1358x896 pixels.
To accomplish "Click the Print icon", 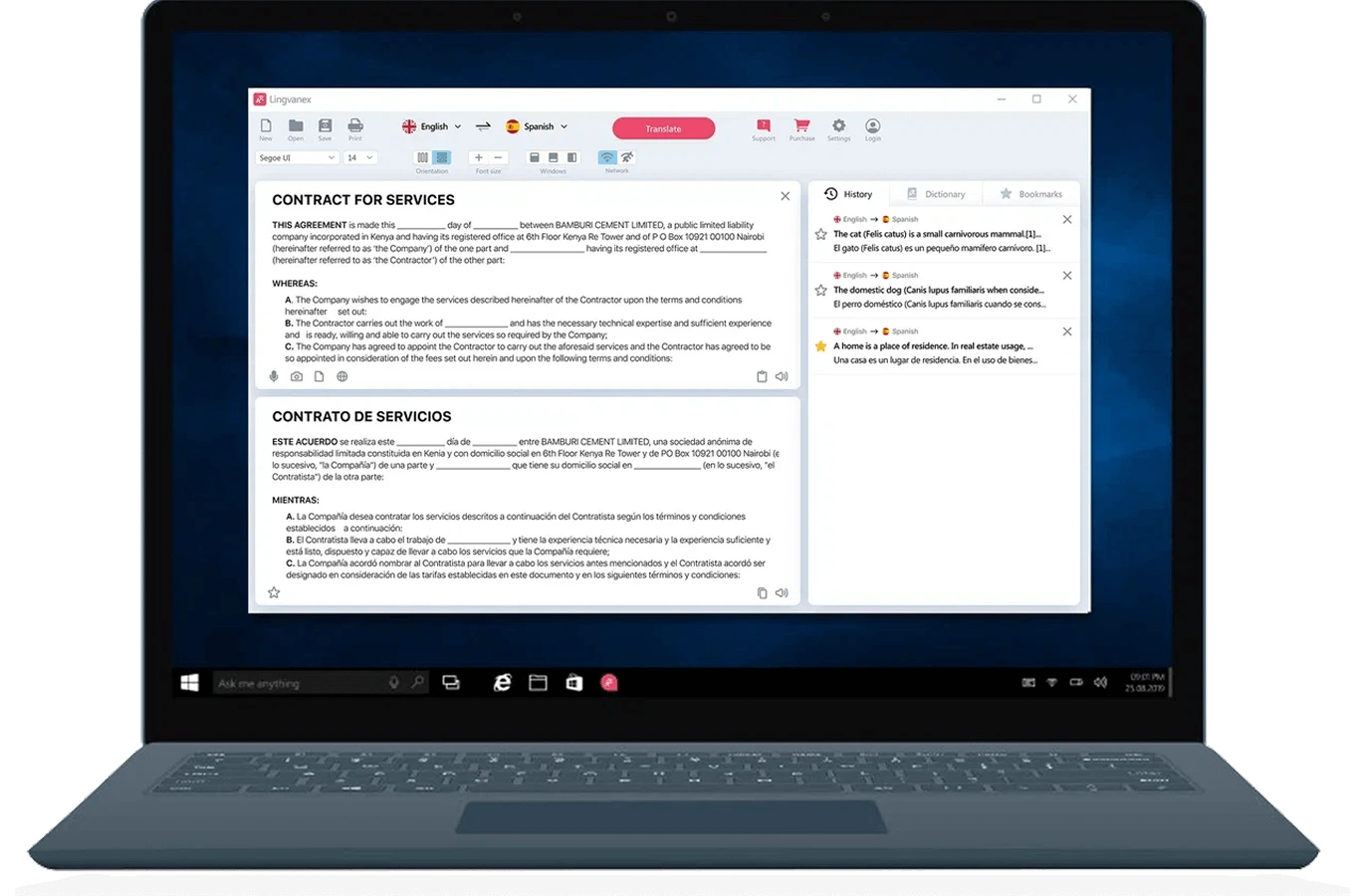I will [x=355, y=125].
